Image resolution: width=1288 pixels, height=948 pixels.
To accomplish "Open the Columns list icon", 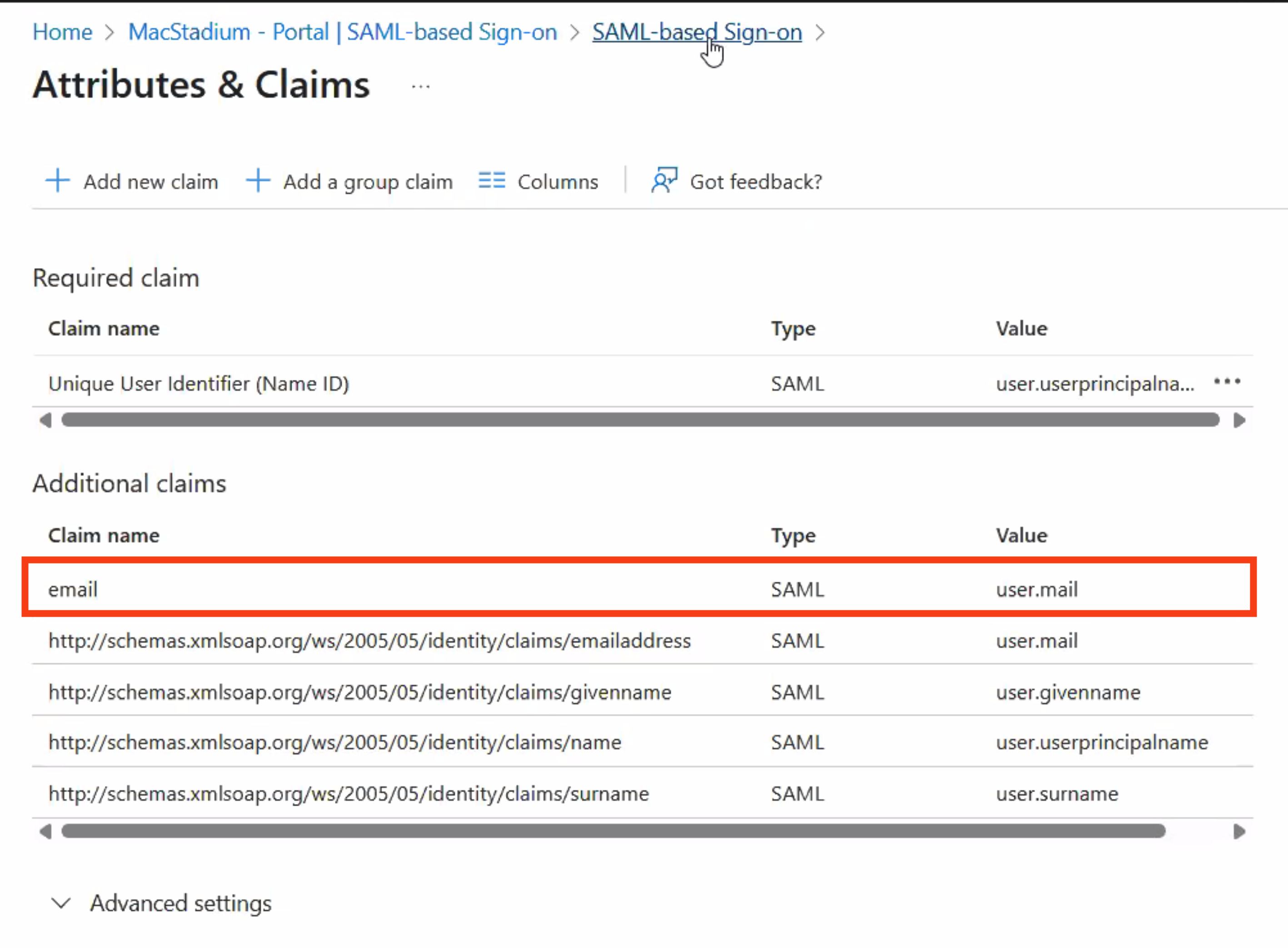I will tap(492, 181).
